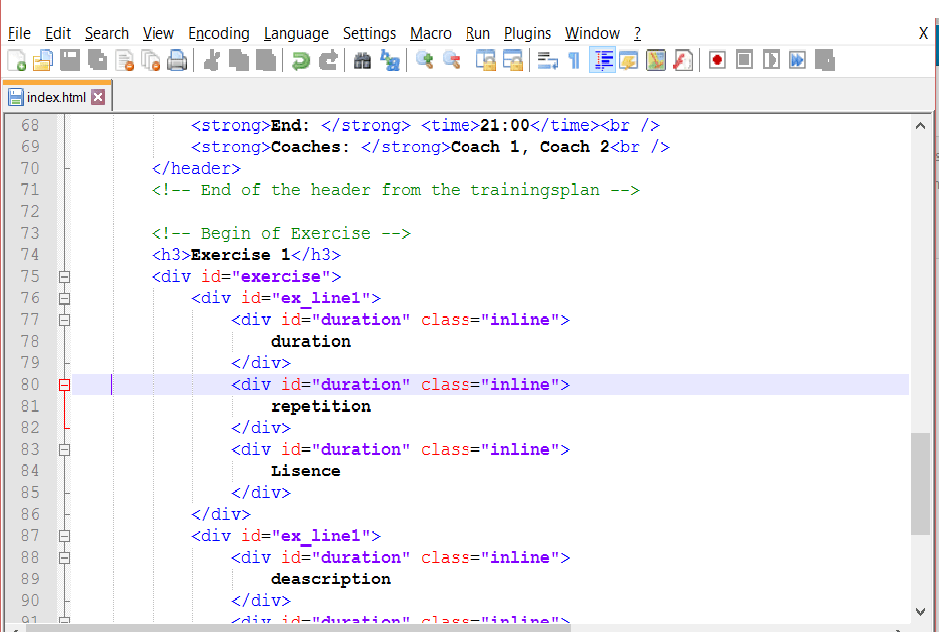Toggle the Show Indent Guide button
Image resolution: width=941 pixels, height=633 pixels.
[x=602, y=61]
